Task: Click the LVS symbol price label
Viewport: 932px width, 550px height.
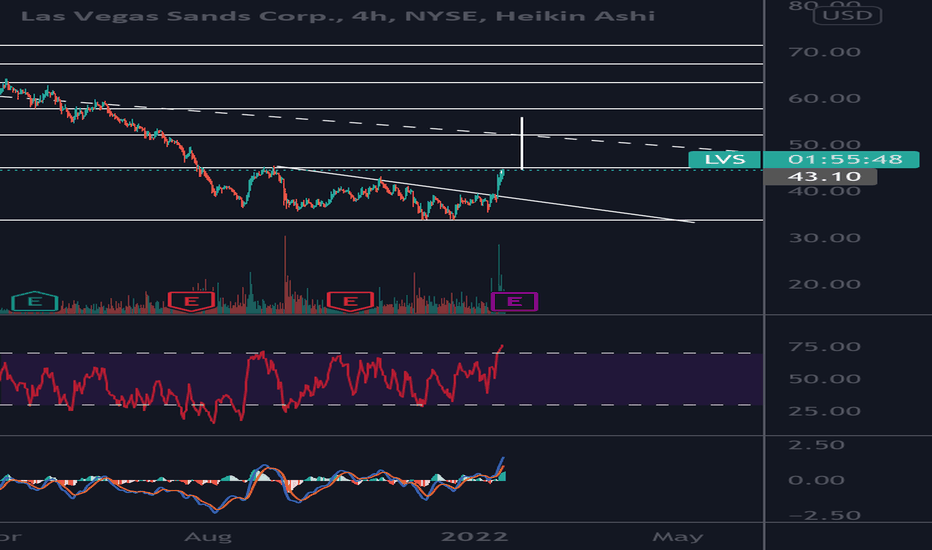Action: (725, 159)
